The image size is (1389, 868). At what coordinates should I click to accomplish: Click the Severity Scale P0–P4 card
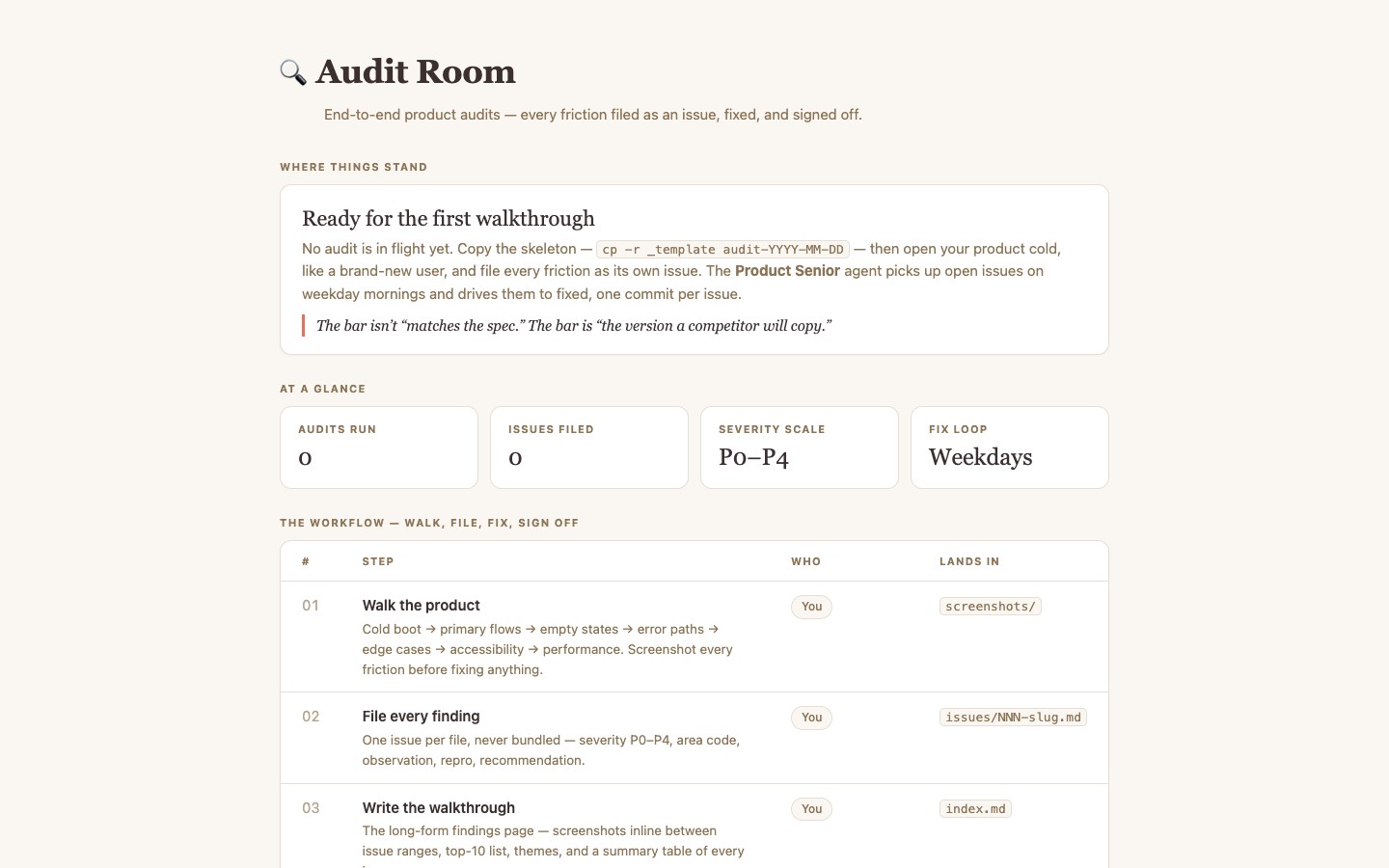pyautogui.click(x=800, y=448)
